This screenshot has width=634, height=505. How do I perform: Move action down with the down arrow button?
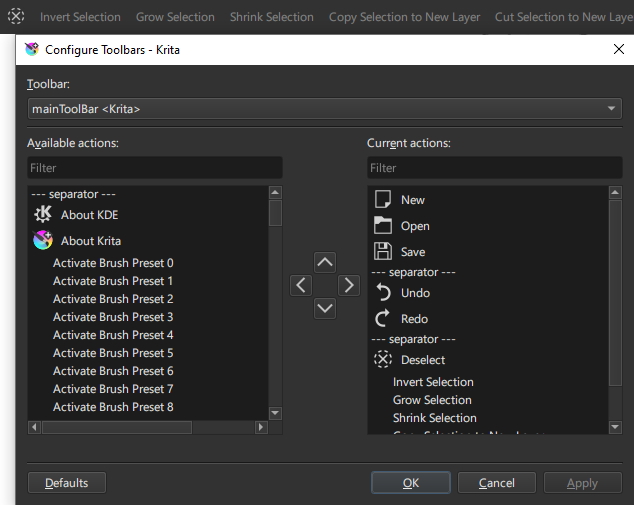coord(325,308)
